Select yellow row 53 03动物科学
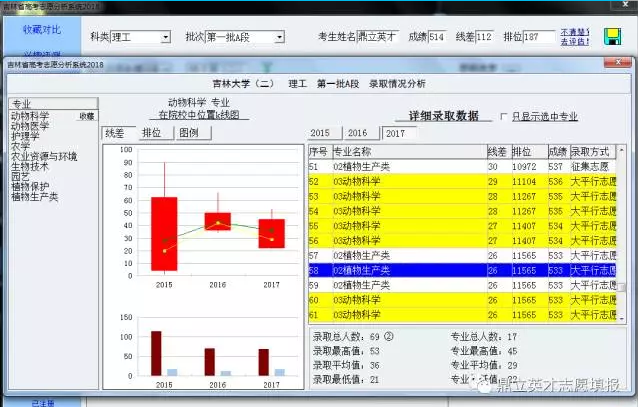This screenshot has width=638, height=407. [462, 196]
